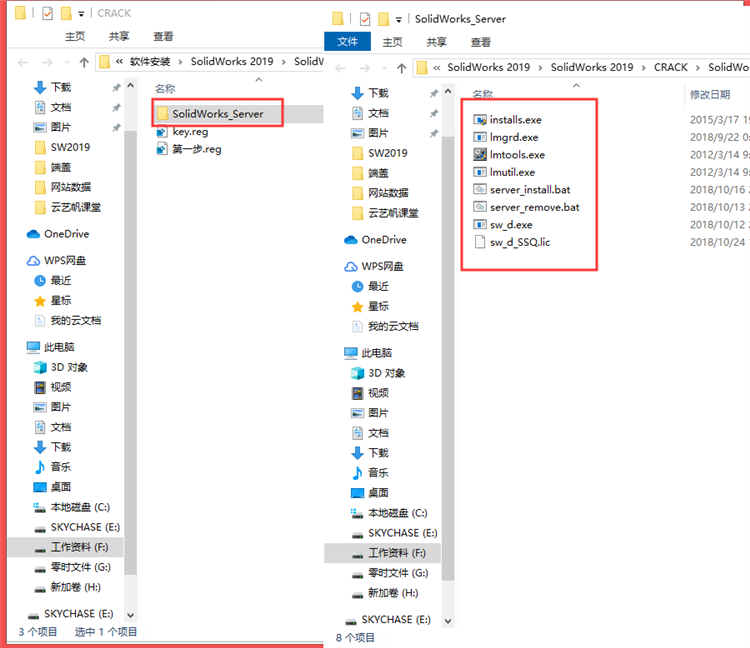The width and height of the screenshot is (750, 648).
Task: Open quick access toolbar dropdown in CRACK window
Action: pyautogui.click(x=81, y=14)
